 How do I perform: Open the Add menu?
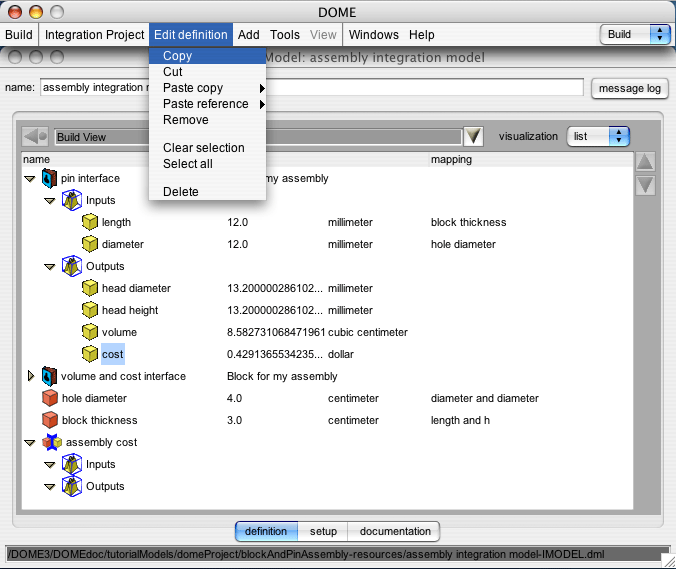tap(249, 35)
